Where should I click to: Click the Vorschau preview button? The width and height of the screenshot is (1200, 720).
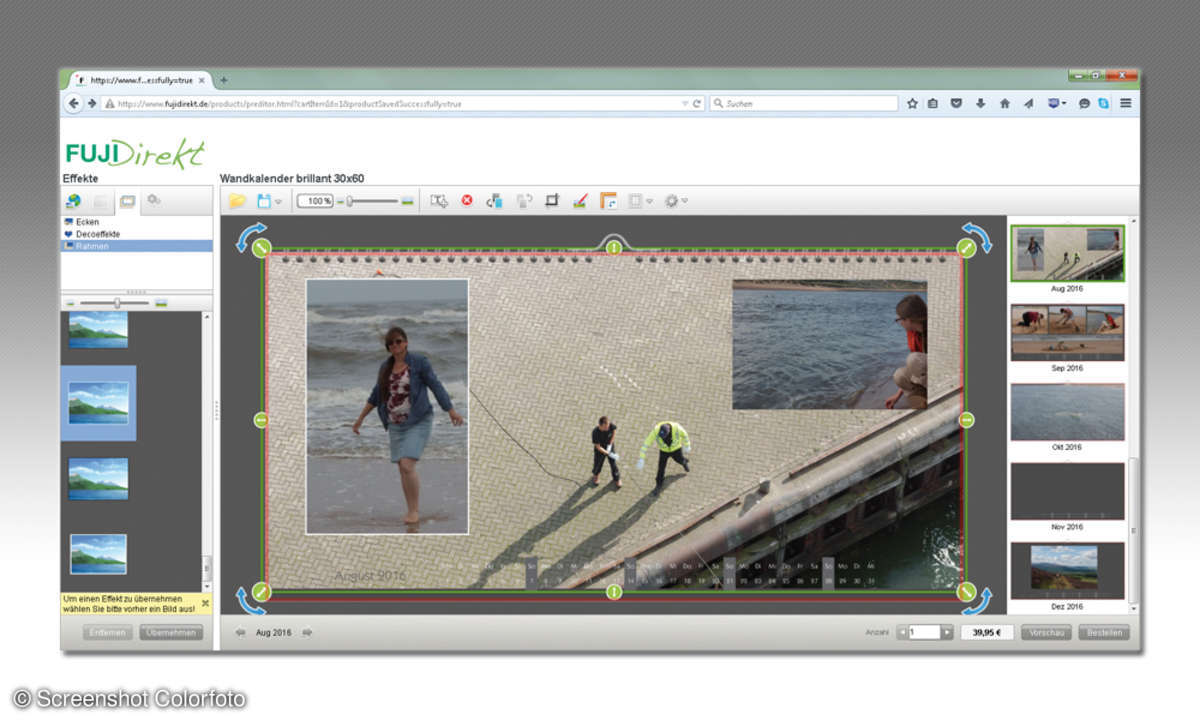[1047, 632]
